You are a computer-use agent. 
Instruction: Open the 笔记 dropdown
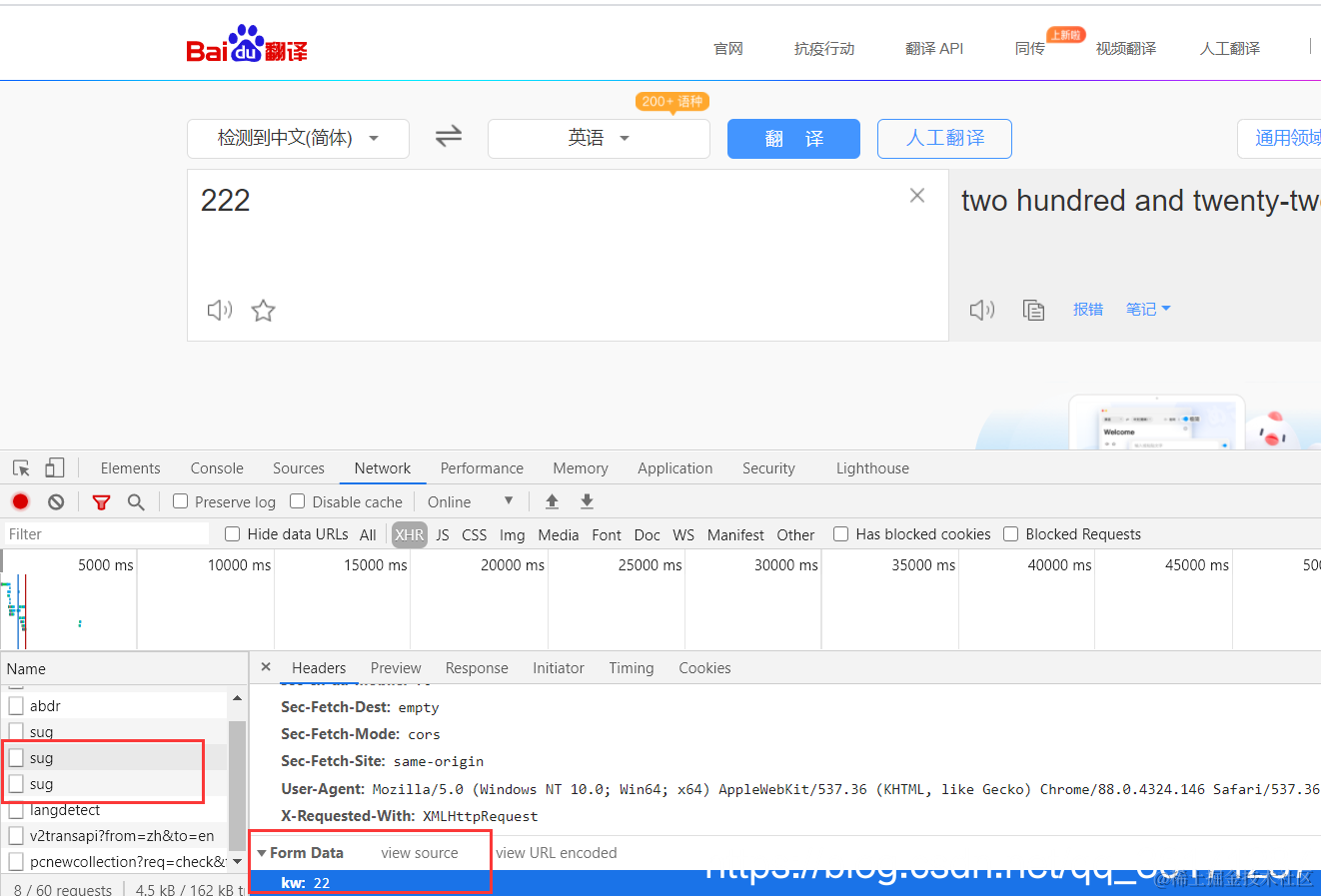[x=1147, y=309]
